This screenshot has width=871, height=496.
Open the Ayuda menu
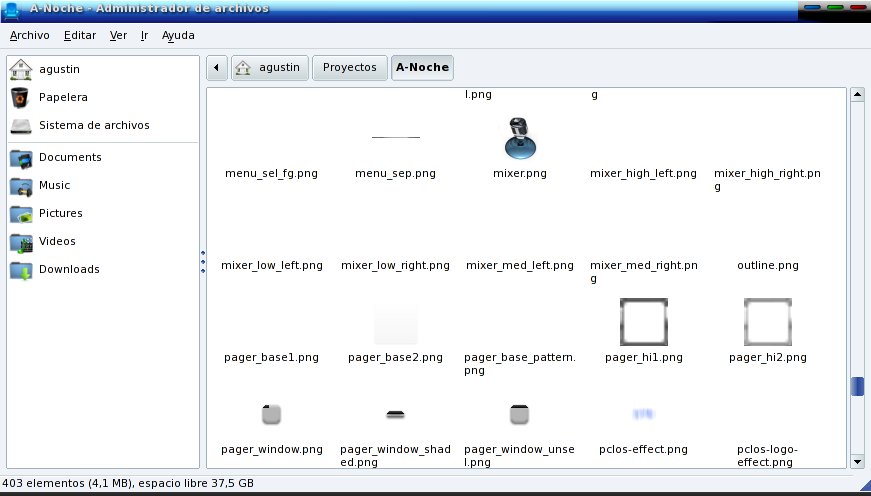[x=178, y=35]
